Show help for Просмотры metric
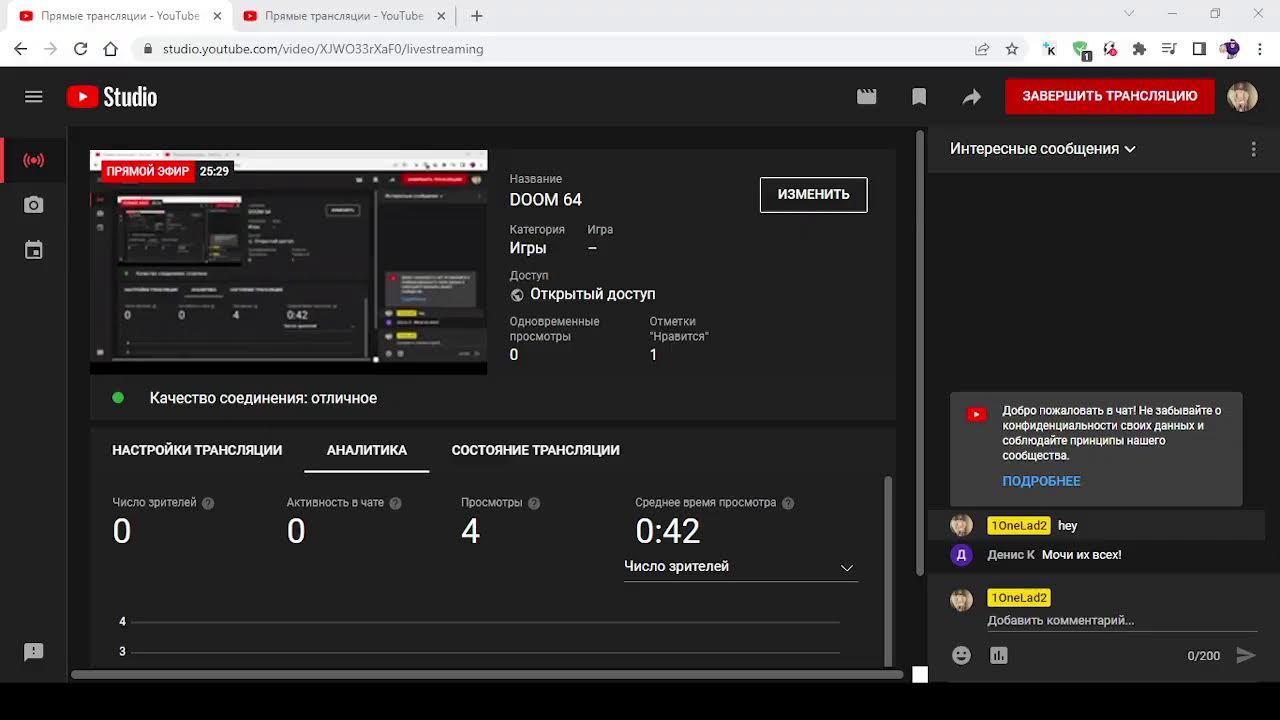 [x=534, y=503]
